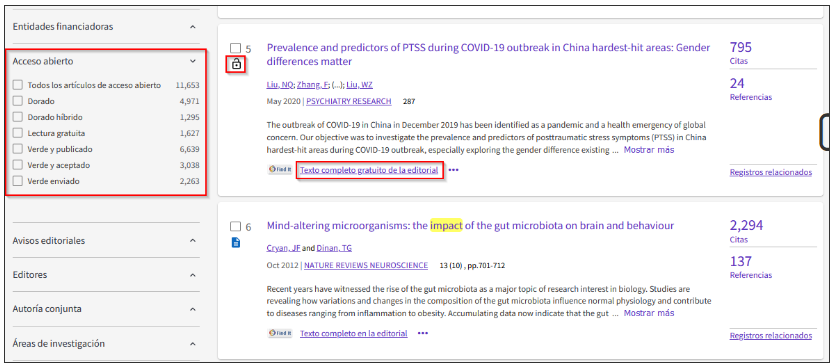Open 'Texto completo en la editorial' link
The image size is (830, 364).
(354, 333)
